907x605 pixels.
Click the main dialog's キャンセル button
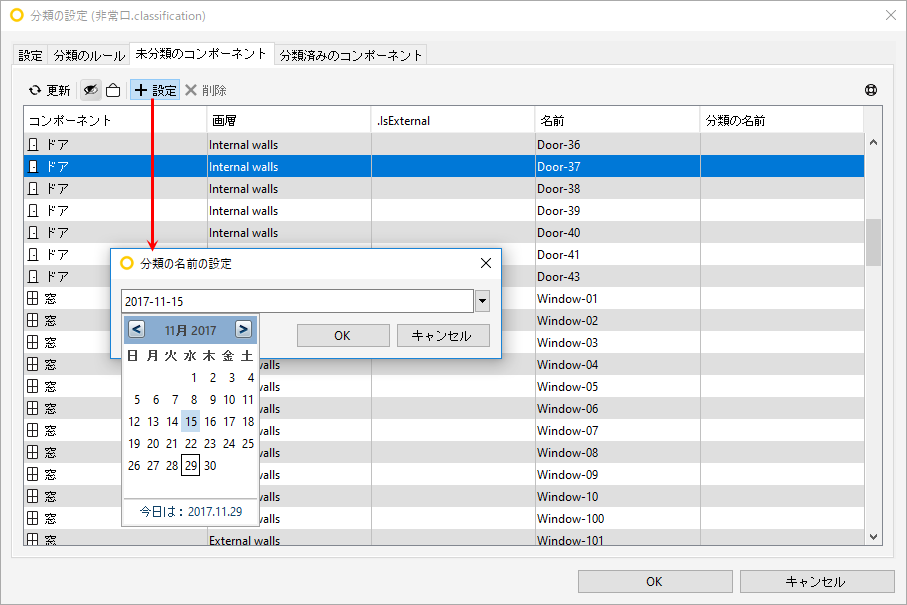click(817, 581)
